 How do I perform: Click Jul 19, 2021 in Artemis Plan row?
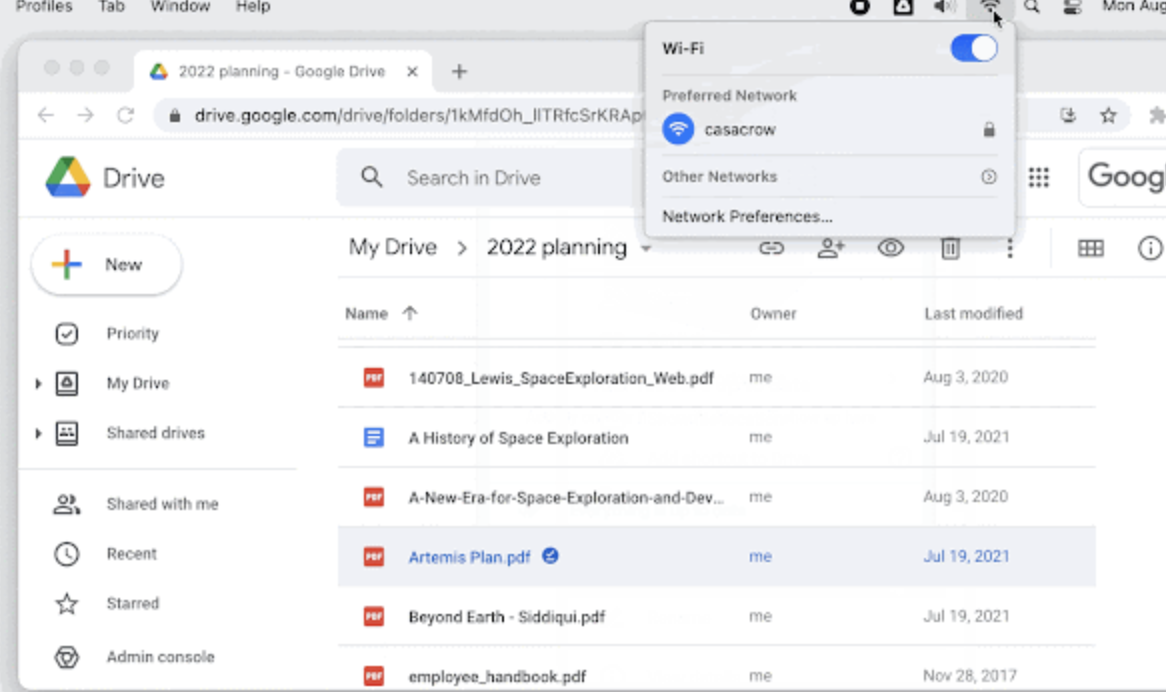coord(966,557)
